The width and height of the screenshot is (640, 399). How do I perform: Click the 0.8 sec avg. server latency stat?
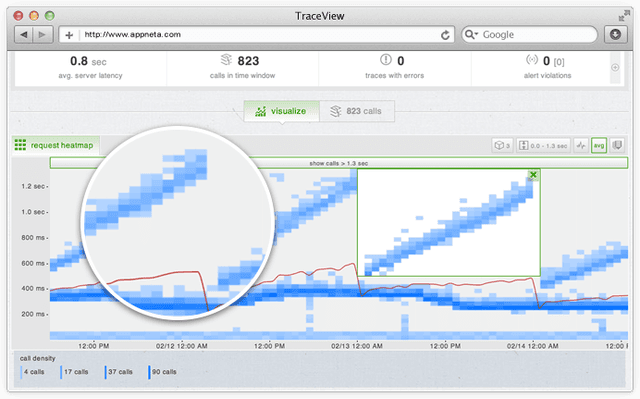point(90,68)
